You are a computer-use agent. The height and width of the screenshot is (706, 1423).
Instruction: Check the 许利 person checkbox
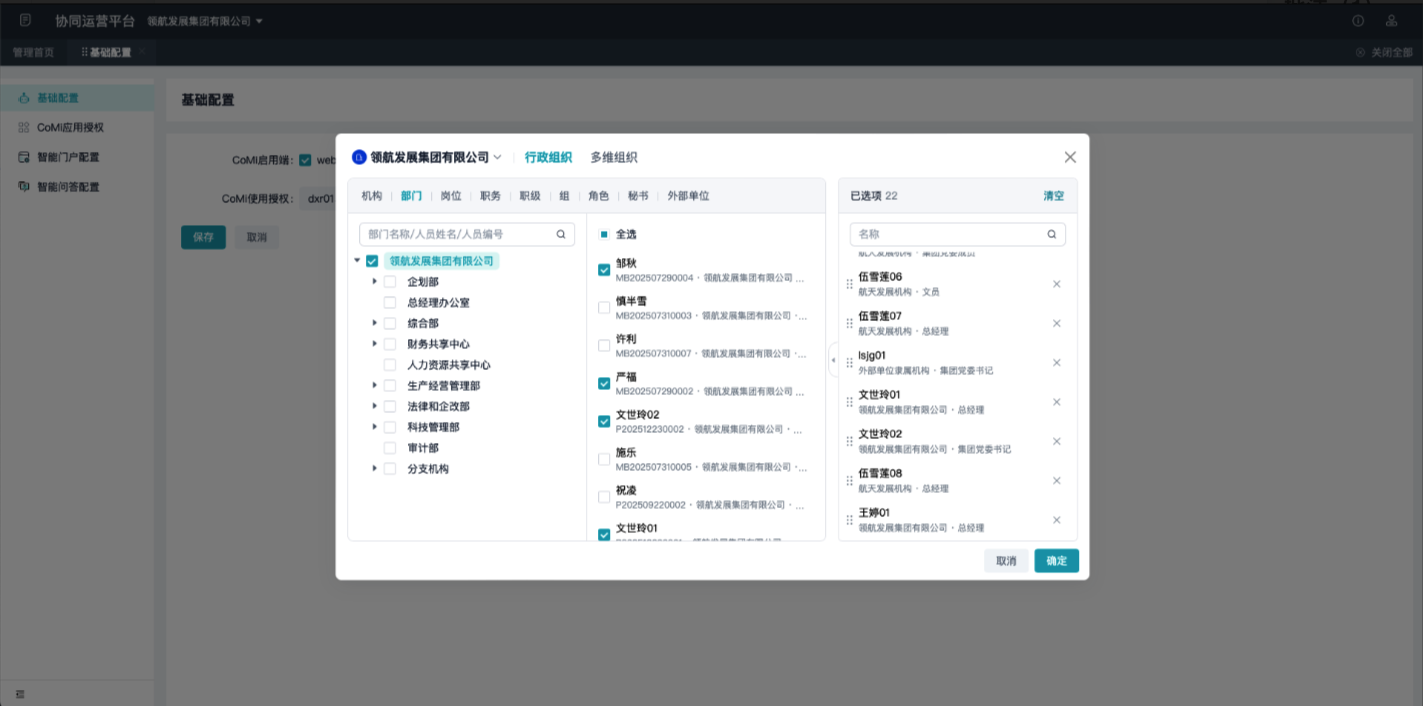click(x=604, y=346)
